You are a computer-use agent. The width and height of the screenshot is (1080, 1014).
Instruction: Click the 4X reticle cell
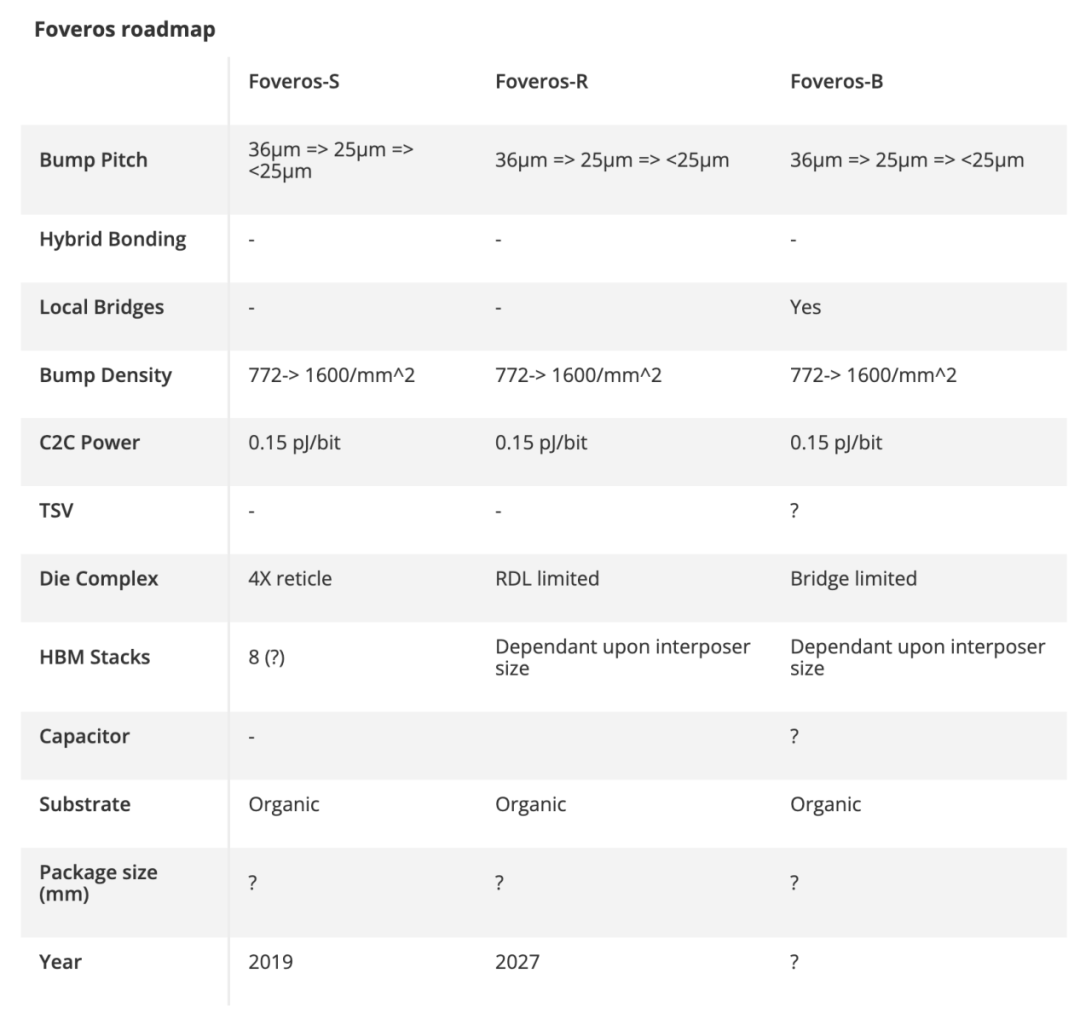click(290, 578)
